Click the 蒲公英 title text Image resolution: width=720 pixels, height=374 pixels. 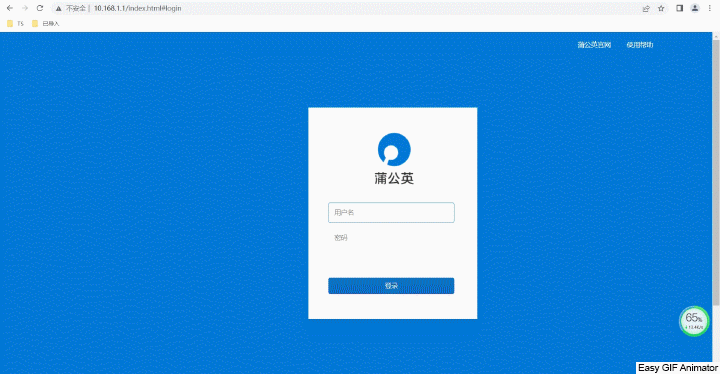point(394,178)
